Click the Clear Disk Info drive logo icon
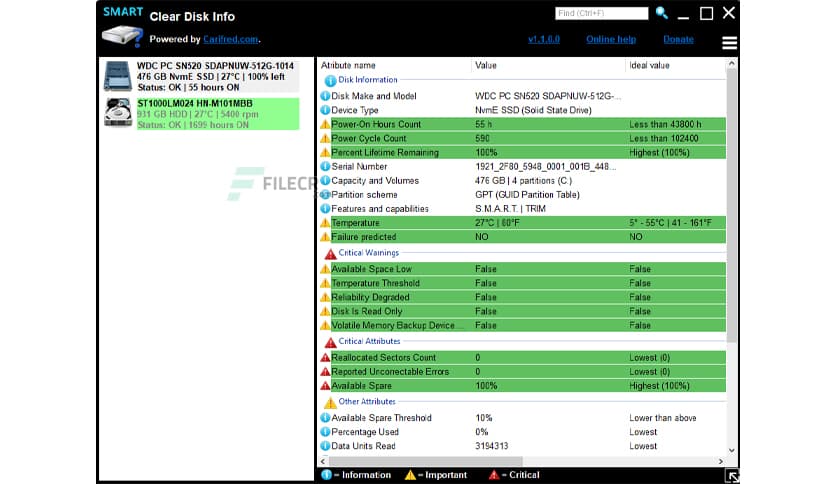This screenshot has width=836, height=484. [x=123, y=36]
